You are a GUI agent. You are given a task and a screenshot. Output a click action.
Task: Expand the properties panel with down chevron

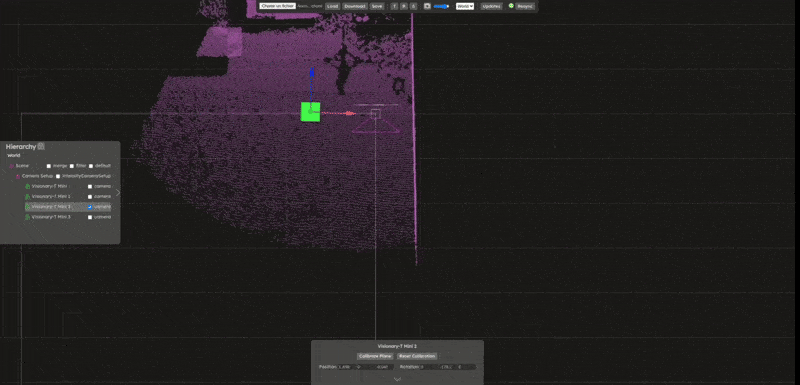(x=397, y=379)
